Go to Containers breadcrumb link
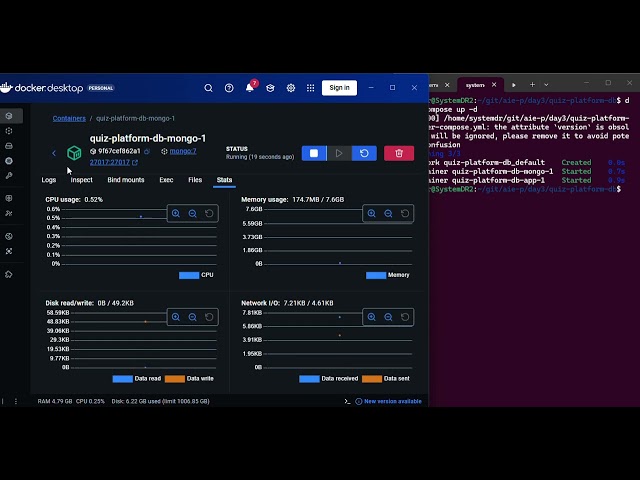The width and height of the screenshot is (640, 480). 69,118
